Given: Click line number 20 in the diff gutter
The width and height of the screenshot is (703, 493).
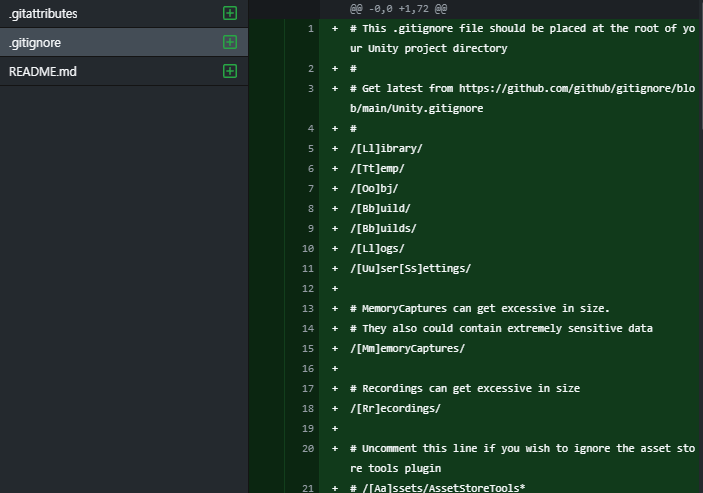Looking at the screenshot, I should point(308,449).
